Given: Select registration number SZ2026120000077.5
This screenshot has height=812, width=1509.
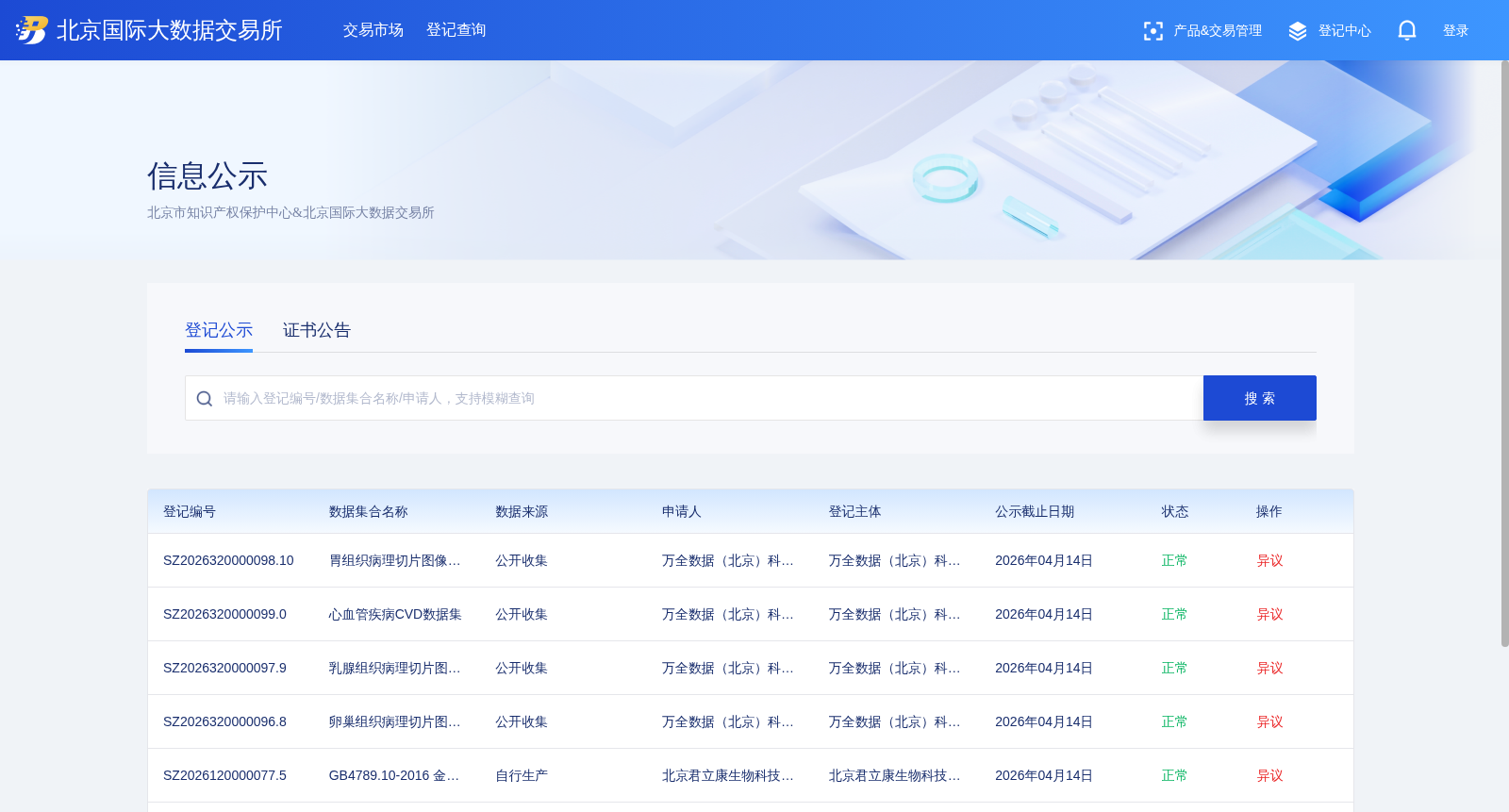Looking at the screenshot, I should tap(224, 775).
